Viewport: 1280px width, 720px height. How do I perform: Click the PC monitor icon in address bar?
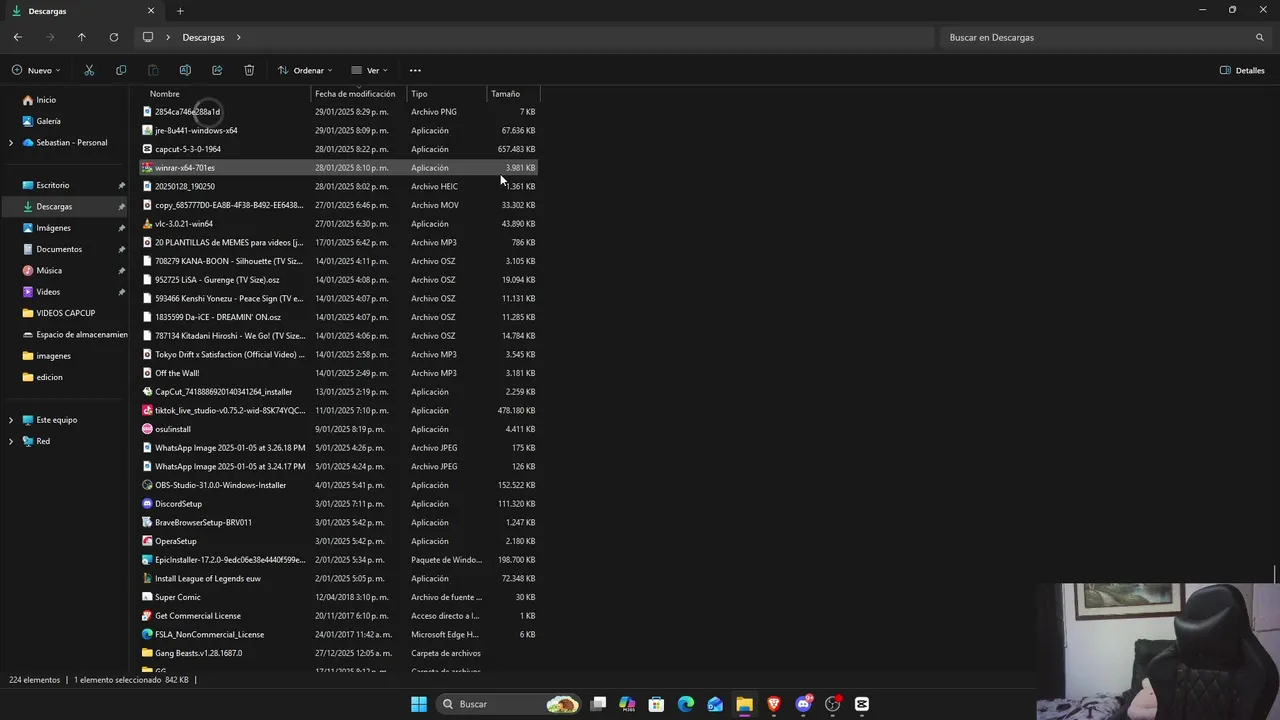tap(148, 37)
